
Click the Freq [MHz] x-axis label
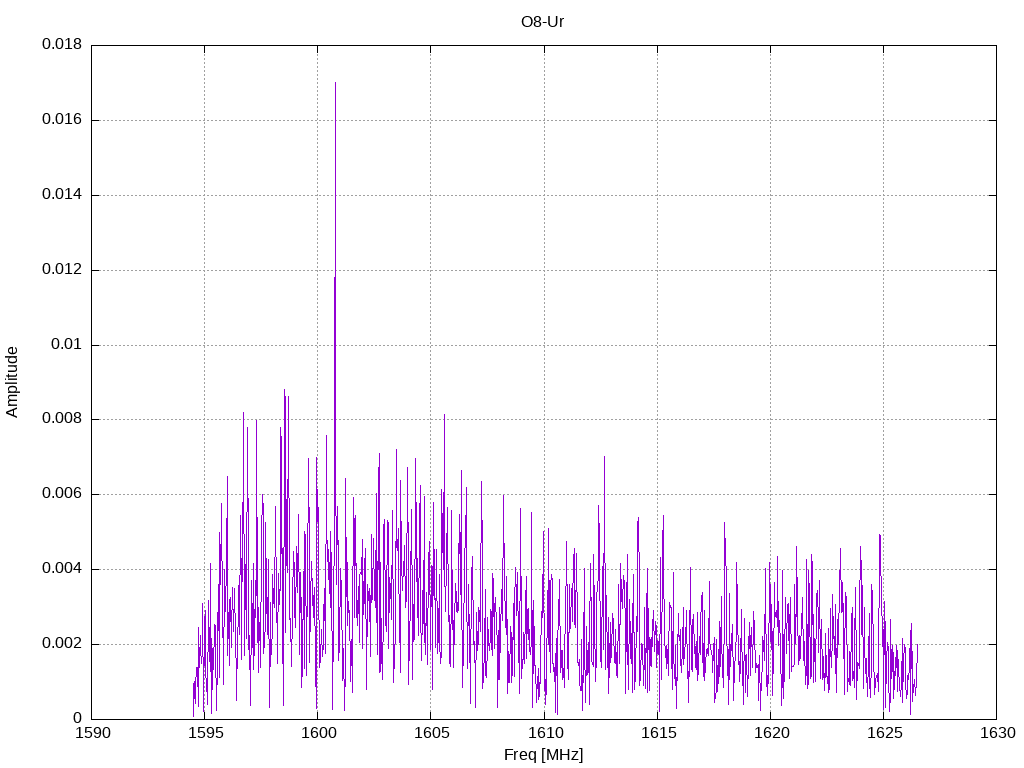point(543,755)
